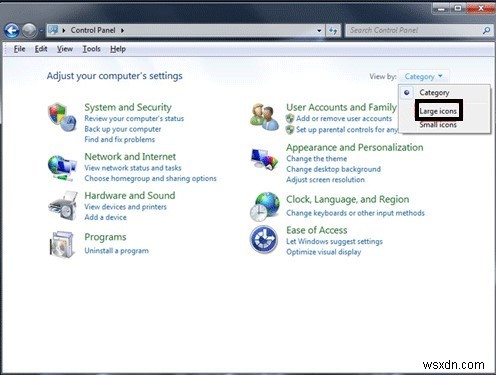
Task: Click the refresh button beside address bar
Action: click(333, 31)
